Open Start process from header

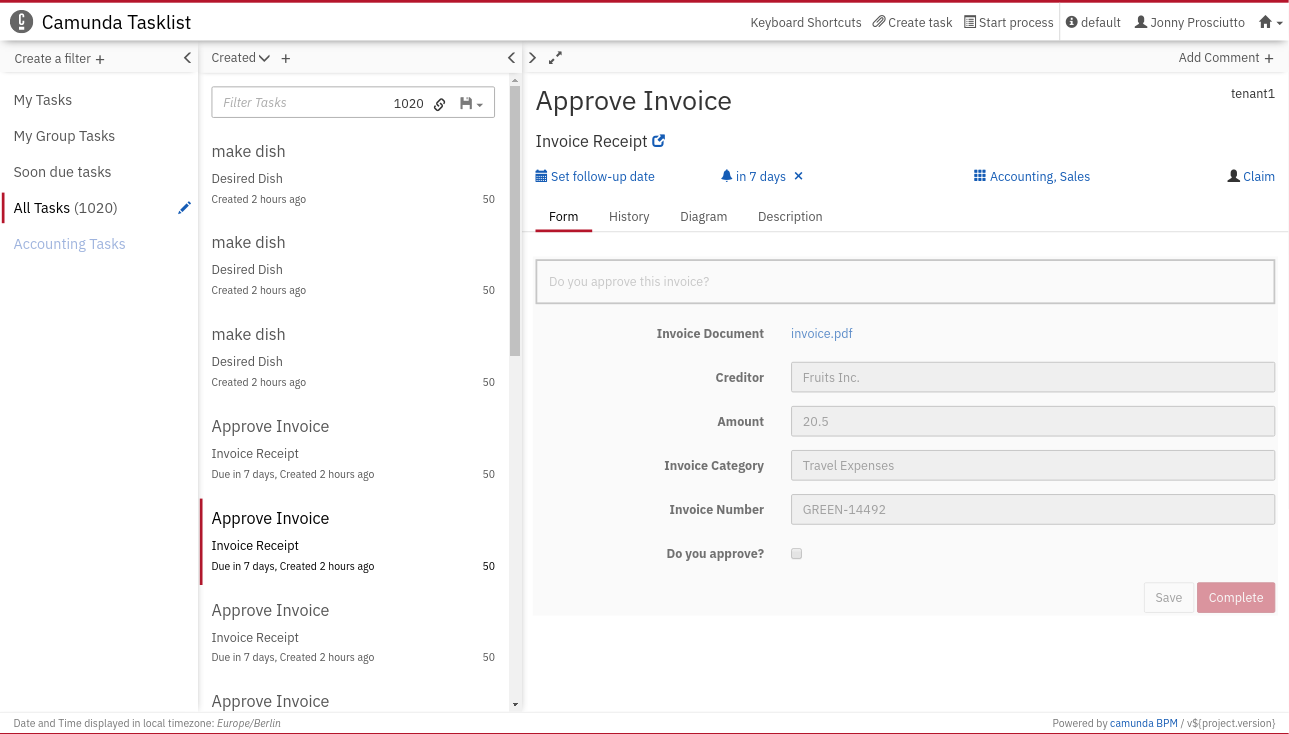pyautogui.click(x=1009, y=22)
